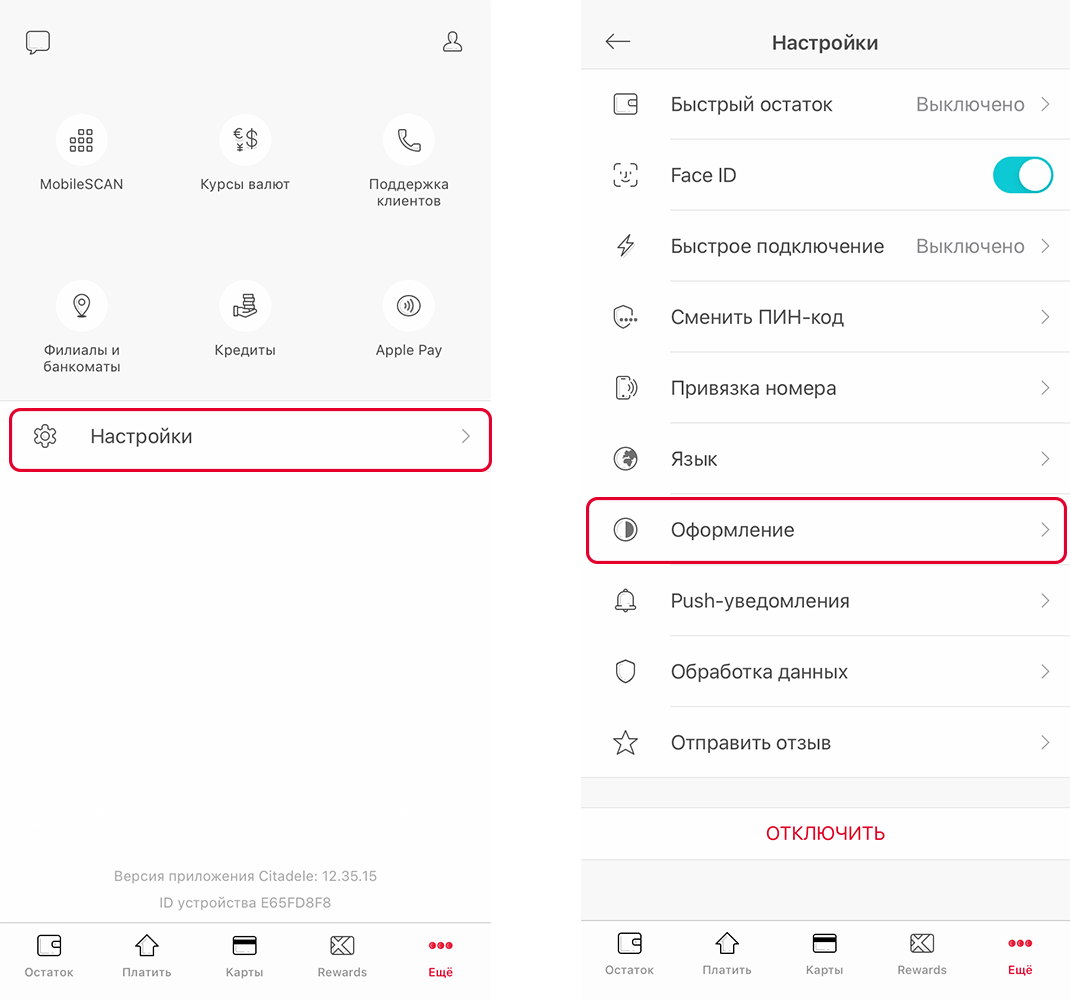Open the Быстрое подключение setting chevron
This screenshot has width=1070, height=1000.
(x=1045, y=246)
